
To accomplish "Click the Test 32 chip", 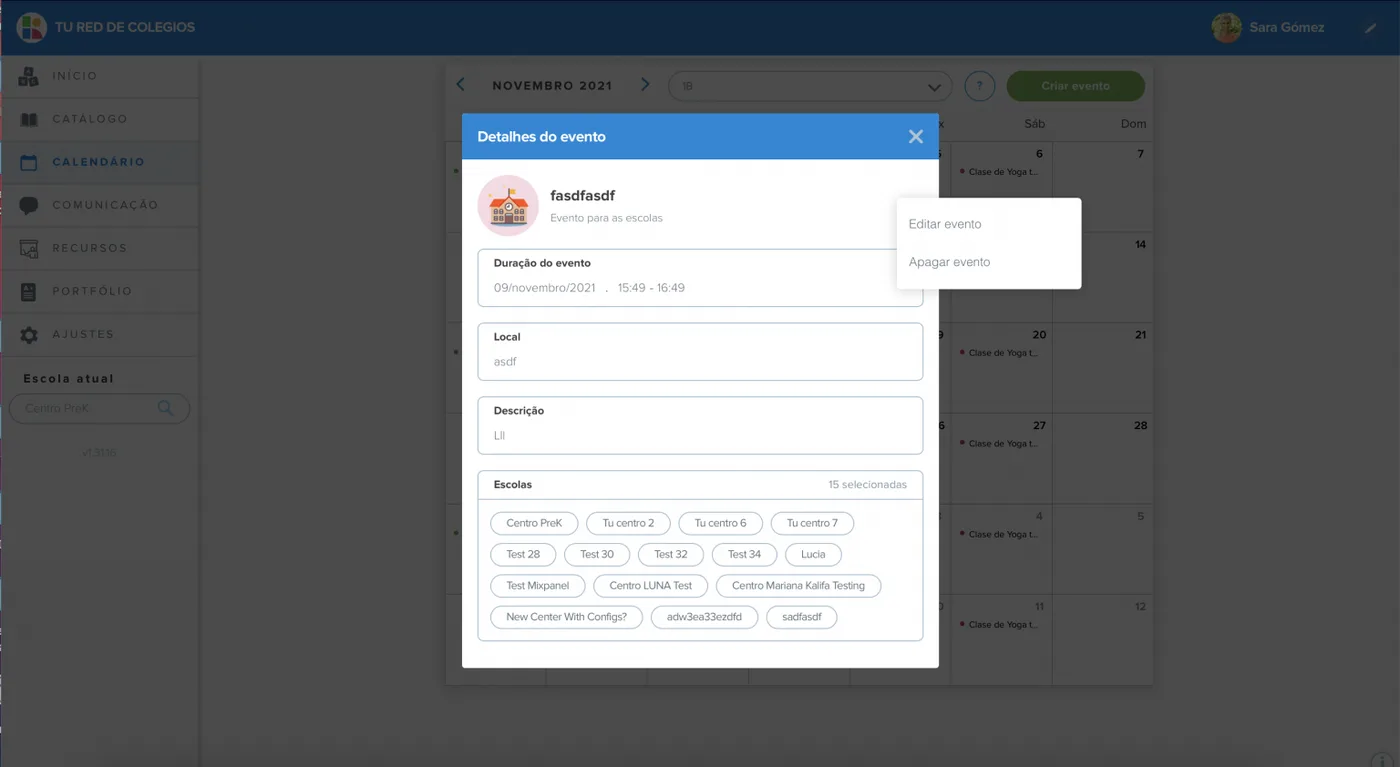I will coord(671,554).
